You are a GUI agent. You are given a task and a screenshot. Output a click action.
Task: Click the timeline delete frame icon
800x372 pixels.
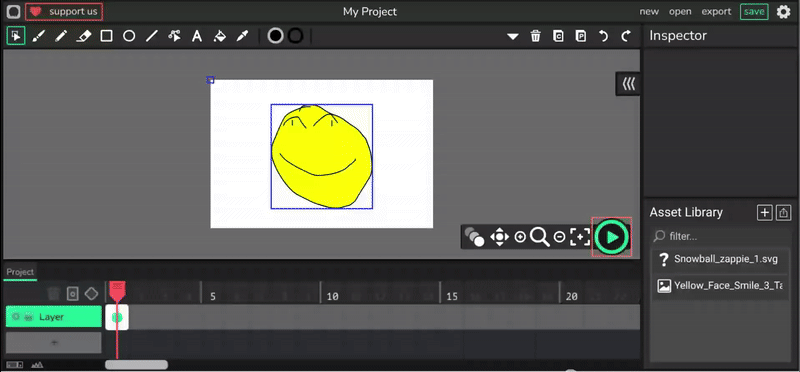click(x=53, y=293)
